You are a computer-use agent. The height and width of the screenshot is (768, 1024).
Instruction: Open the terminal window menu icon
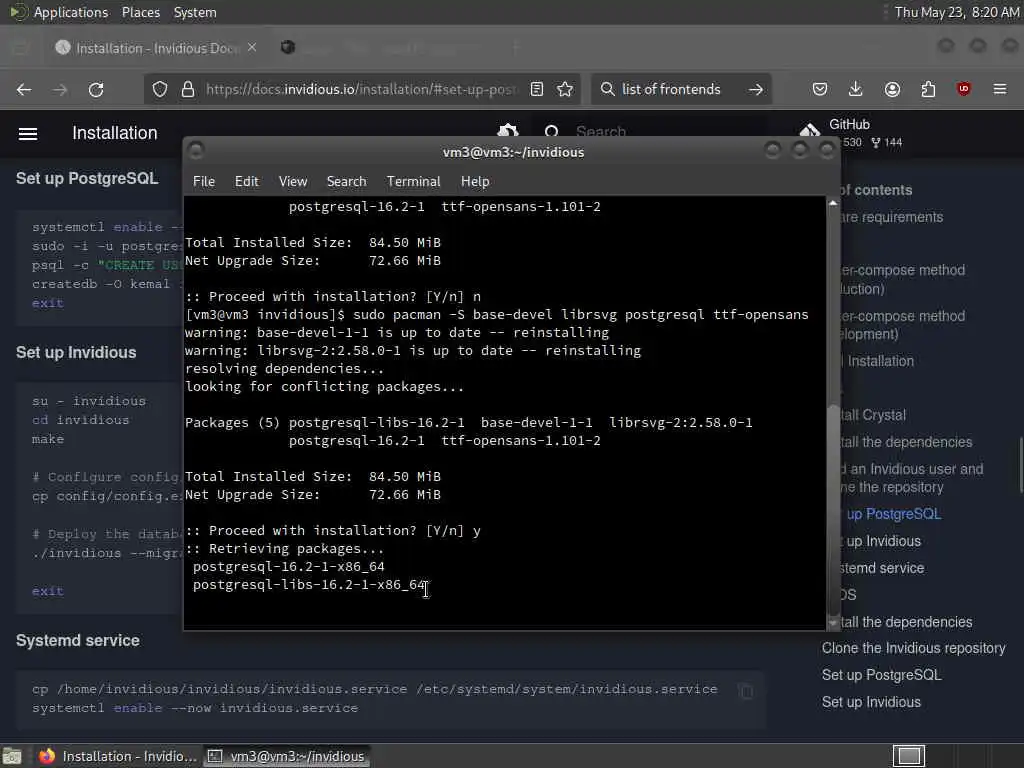coord(196,152)
